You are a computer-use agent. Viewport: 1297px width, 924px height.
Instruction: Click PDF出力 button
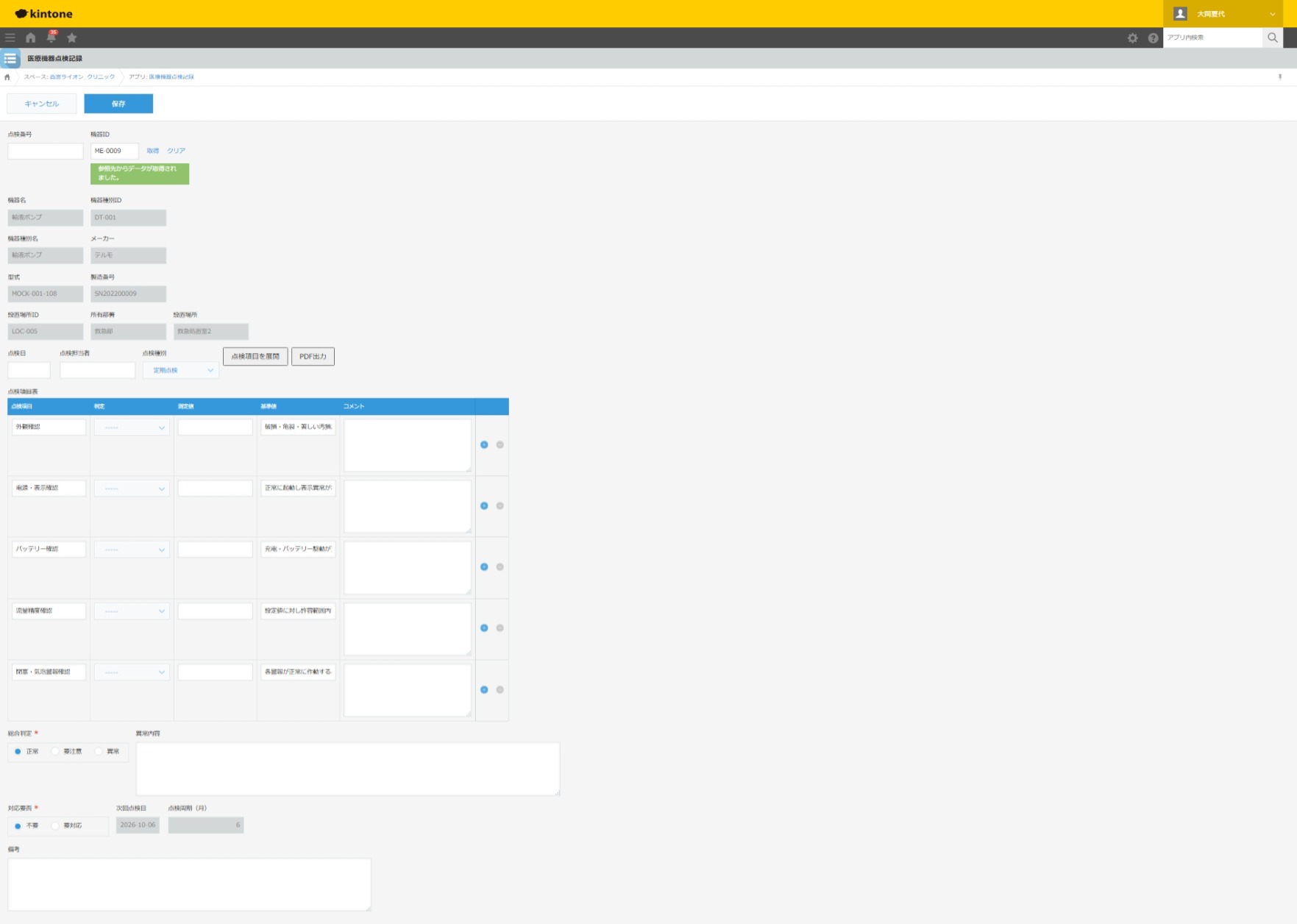point(313,356)
